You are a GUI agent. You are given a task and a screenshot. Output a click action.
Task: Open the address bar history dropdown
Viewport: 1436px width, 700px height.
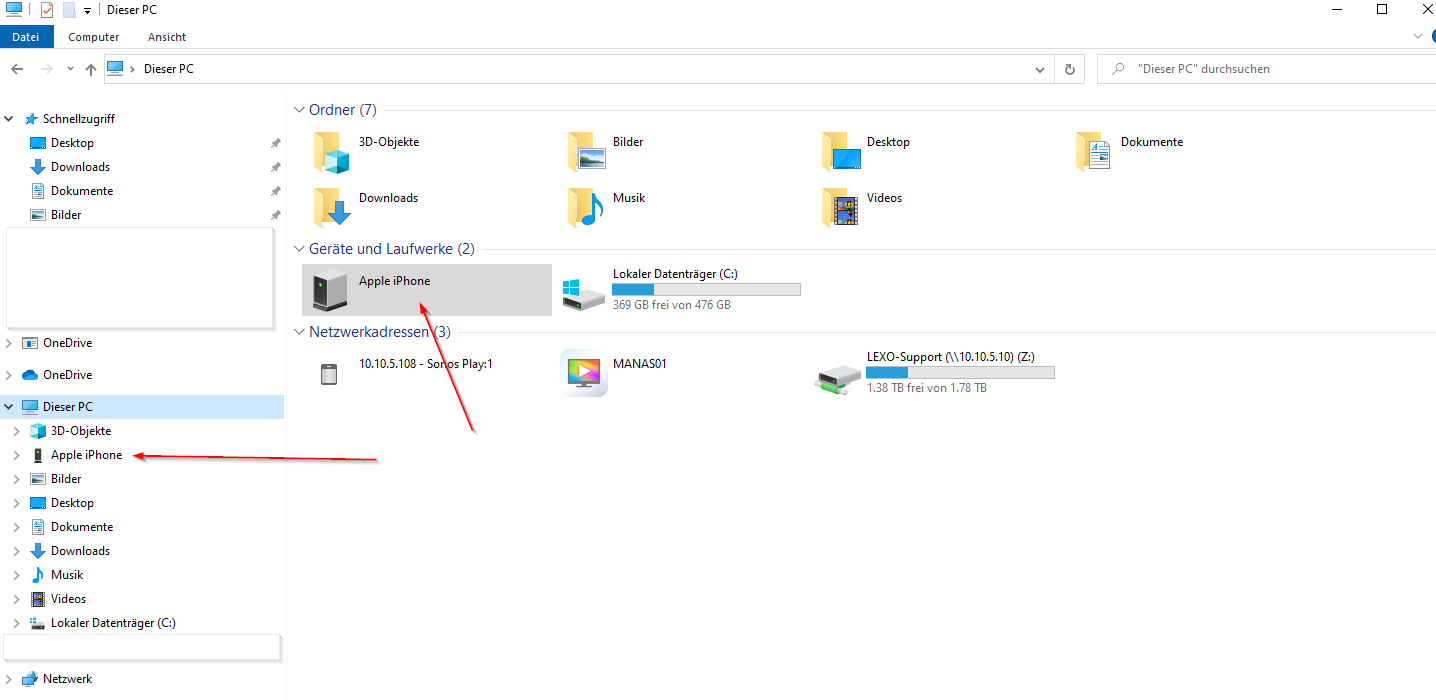click(1041, 69)
